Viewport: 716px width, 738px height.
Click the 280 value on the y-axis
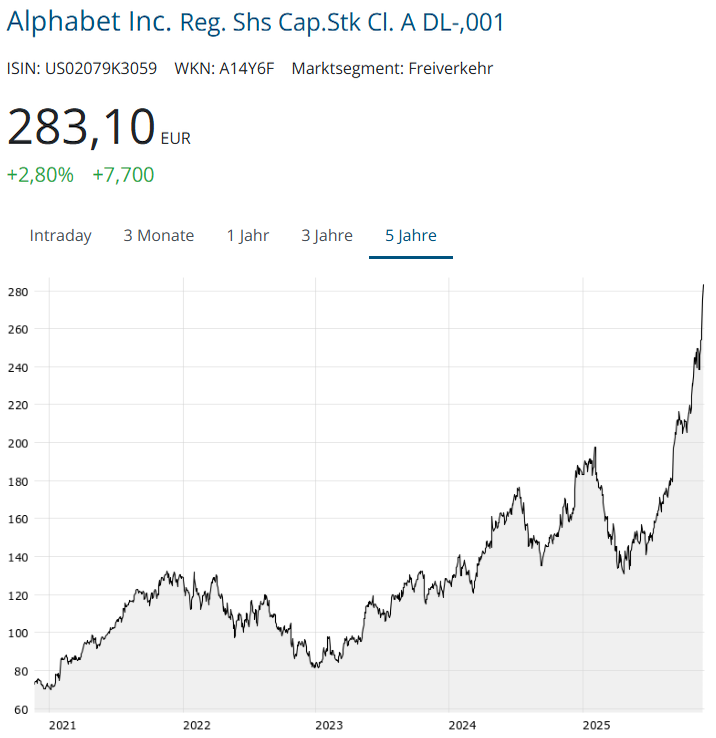(19, 292)
